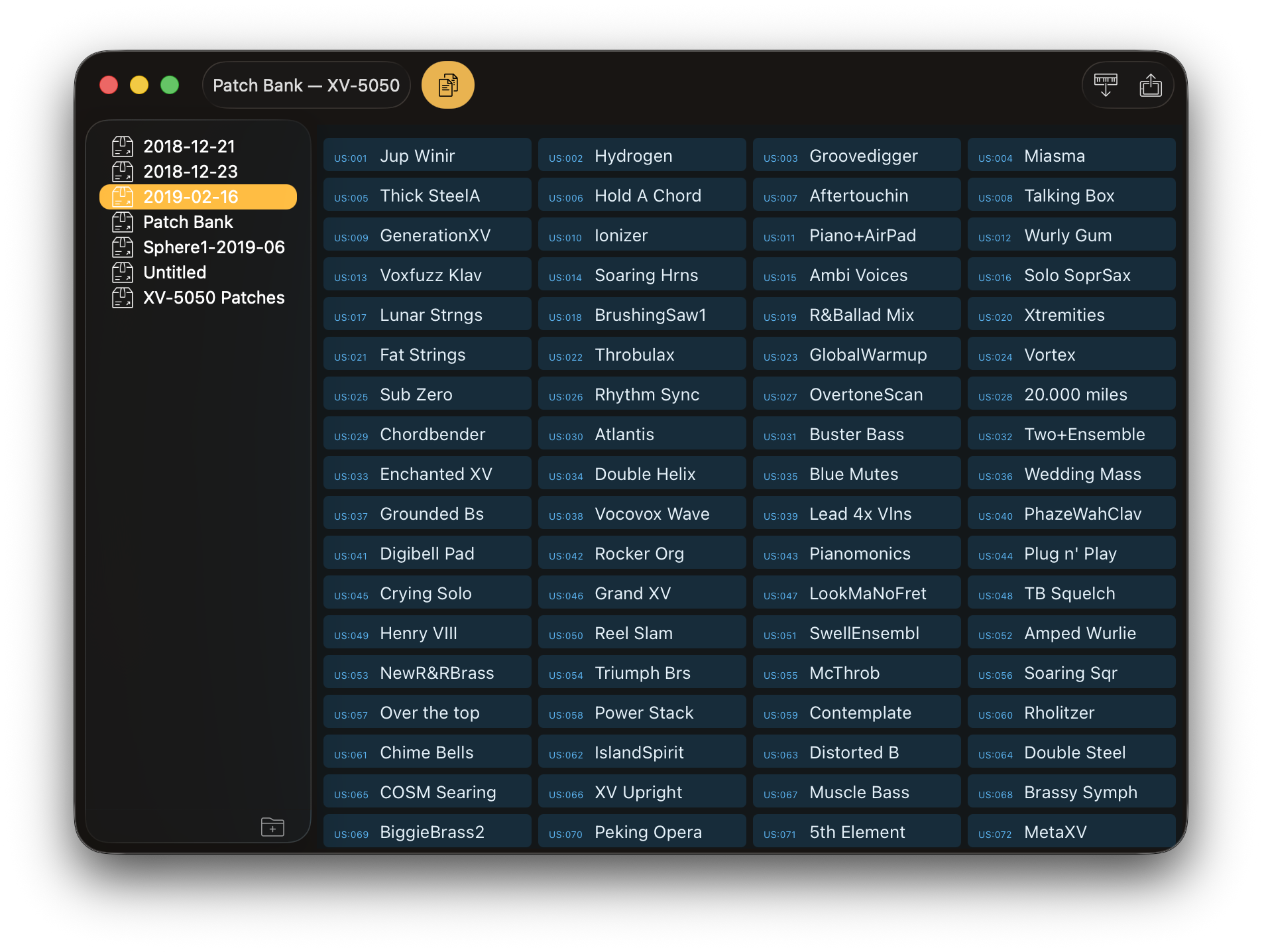1262x952 pixels.
Task: Select the Soaring Hrns patch
Action: (642, 274)
